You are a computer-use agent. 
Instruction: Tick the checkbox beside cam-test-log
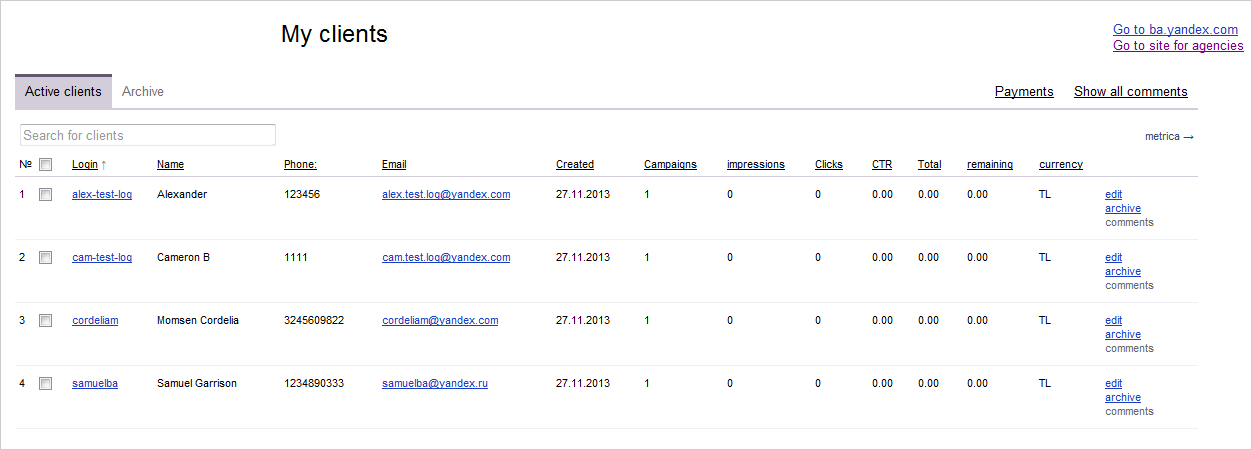[x=45, y=258]
